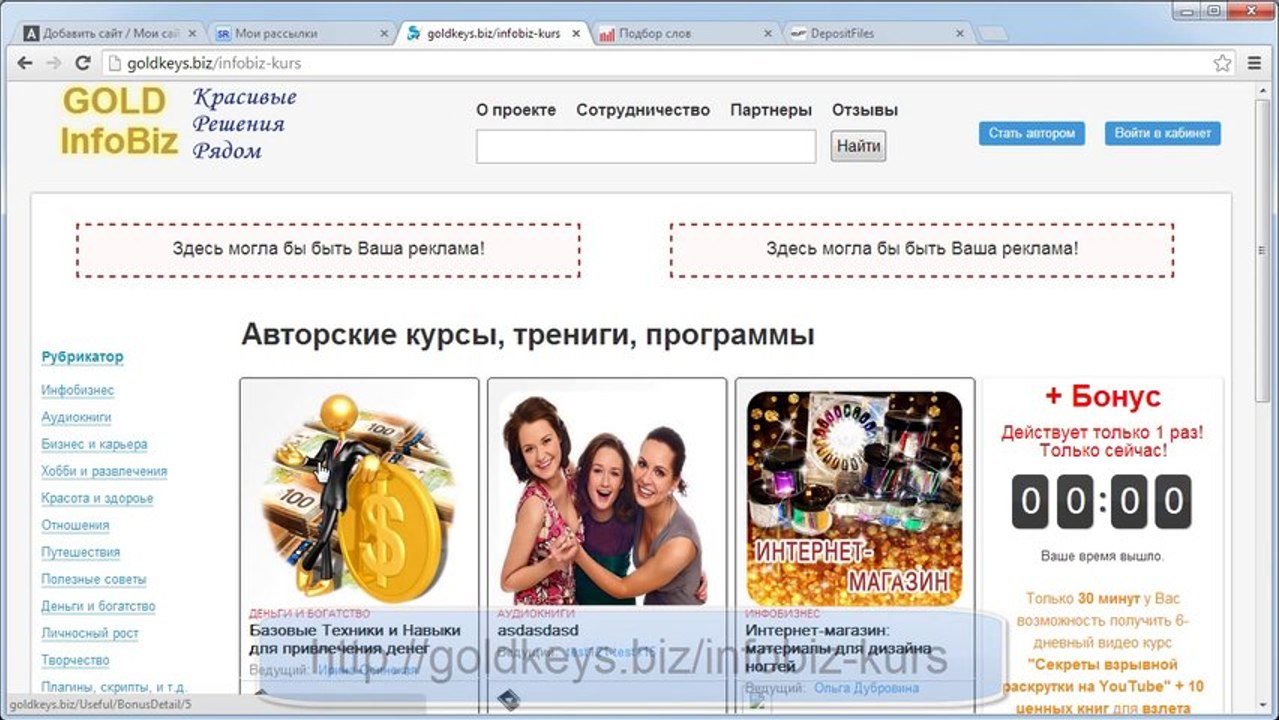Open 'Полезные советы' category link
Viewport: 1279px width, 720px height.
(94, 579)
